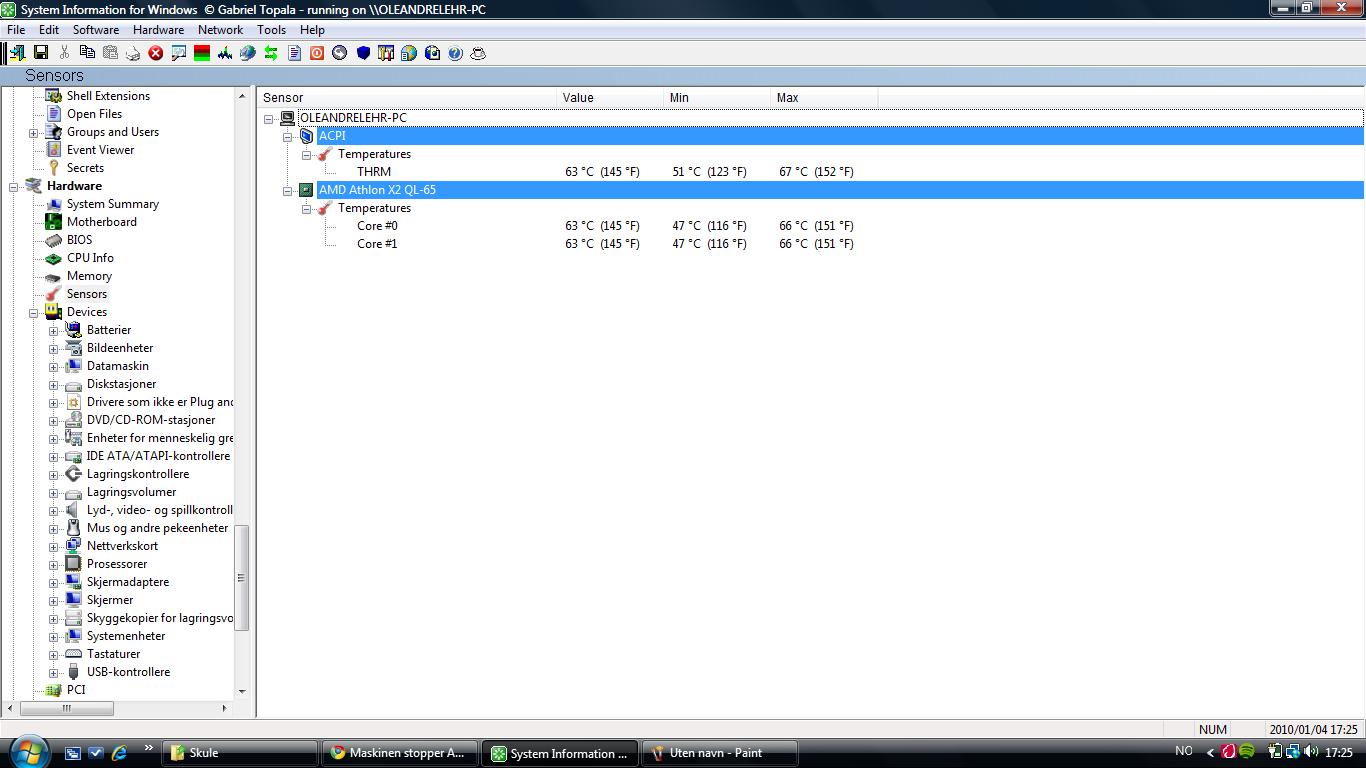The image size is (1366, 768).
Task: Open the Software menu
Action: (x=96, y=30)
